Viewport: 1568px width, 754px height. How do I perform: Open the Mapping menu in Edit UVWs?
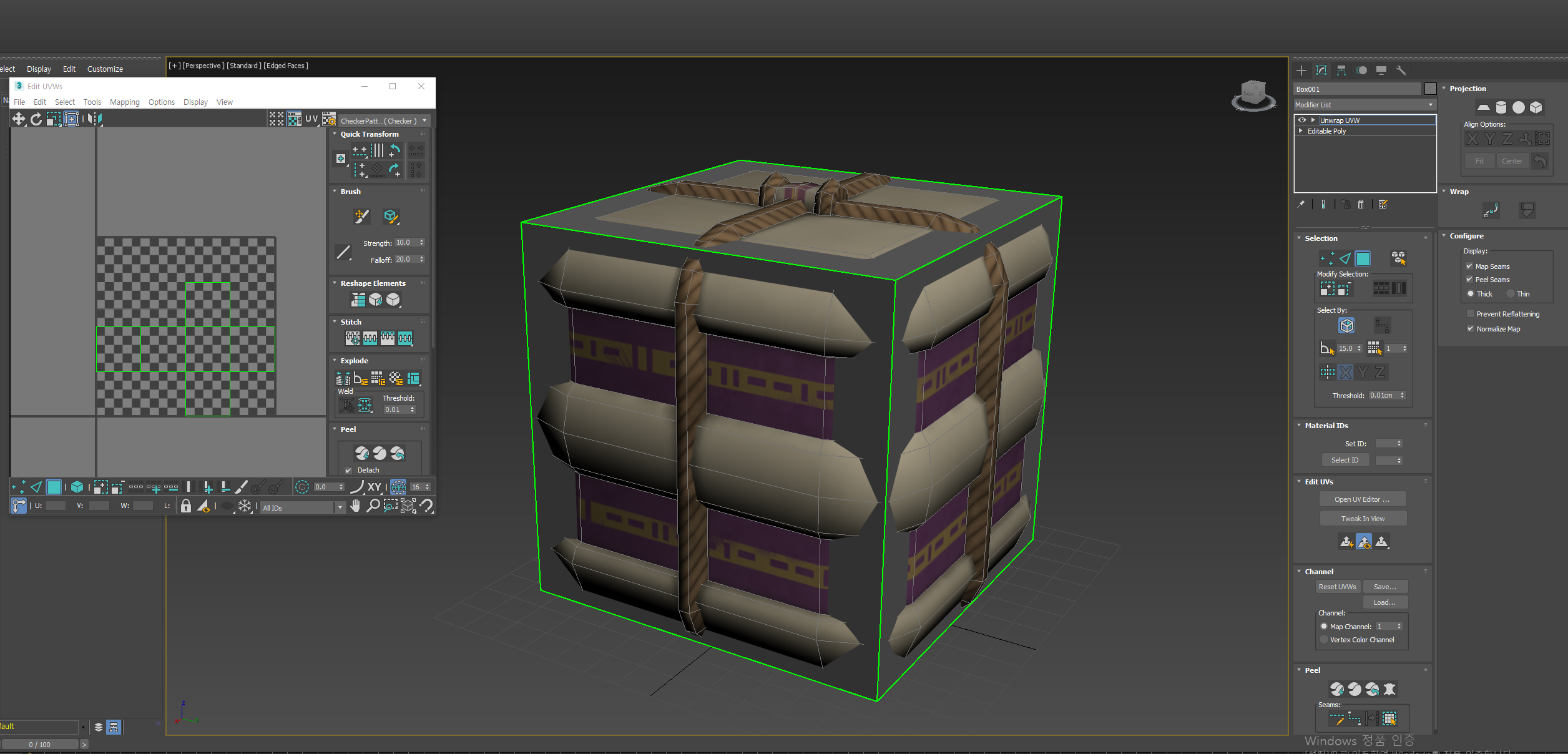coord(125,102)
